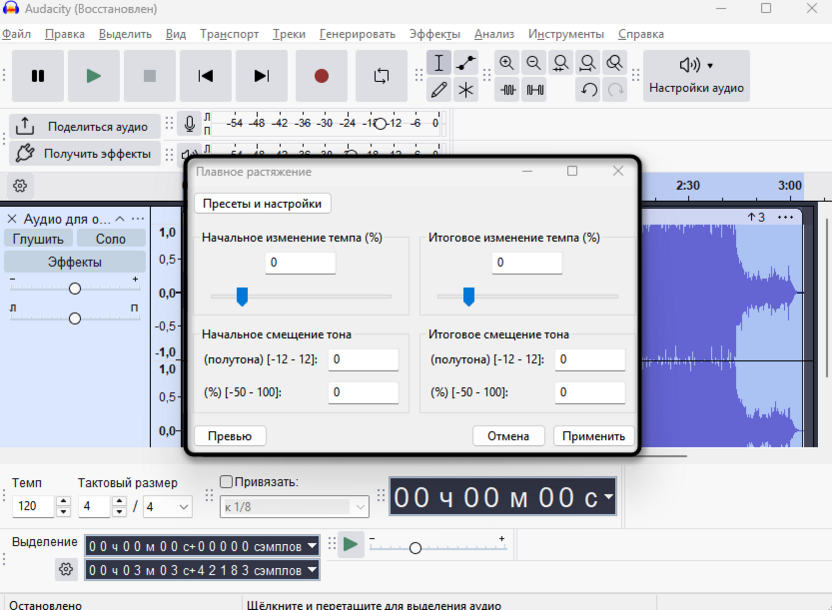Open selection toolbar gear settings
The height and width of the screenshot is (610, 832).
coord(66,570)
